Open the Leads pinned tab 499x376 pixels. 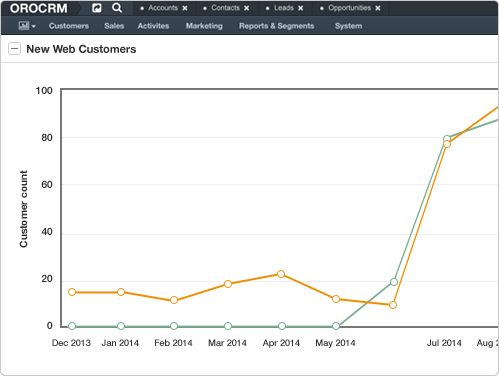[x=284, y=8]
